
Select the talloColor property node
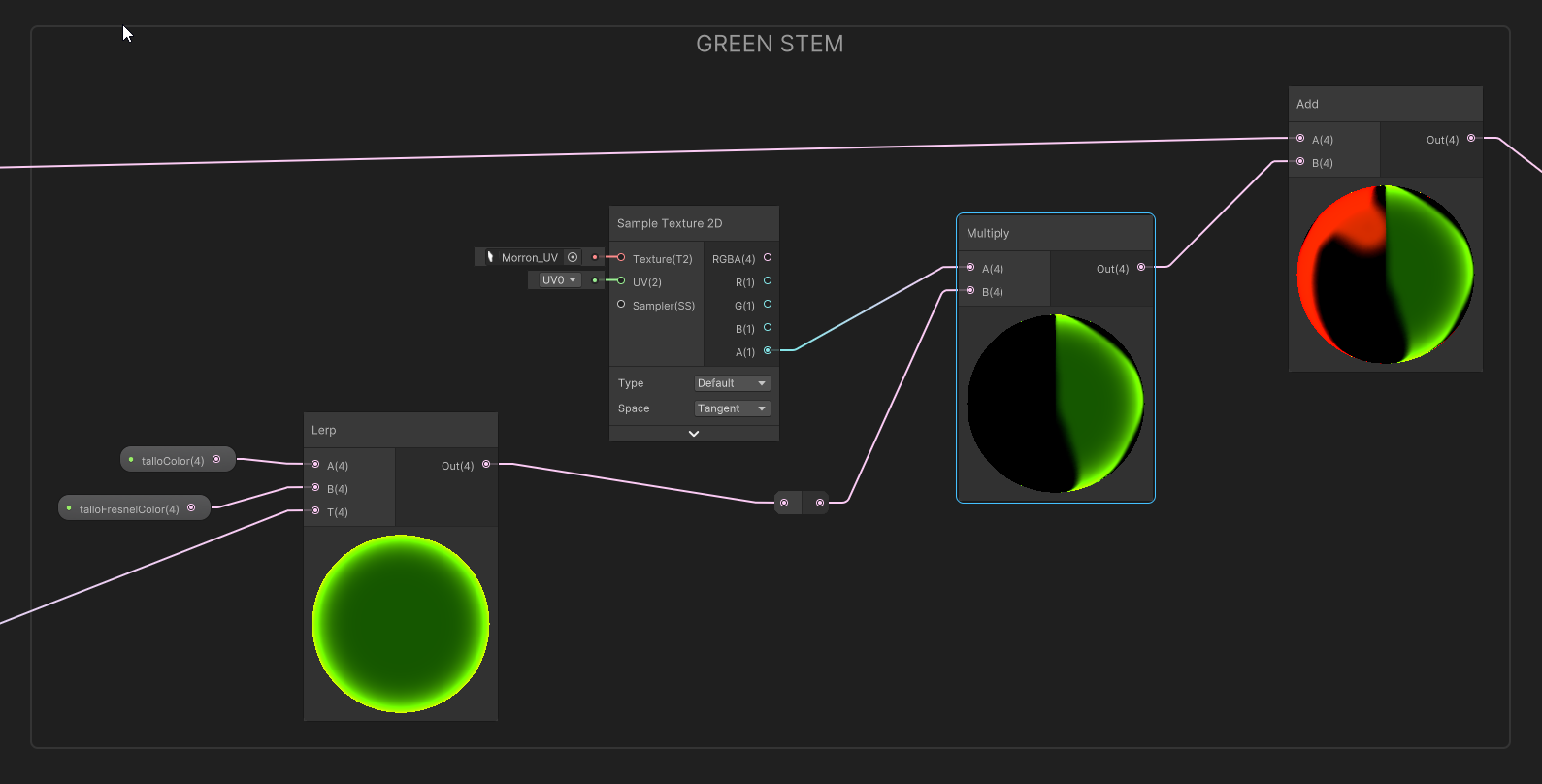pos(173,460)
